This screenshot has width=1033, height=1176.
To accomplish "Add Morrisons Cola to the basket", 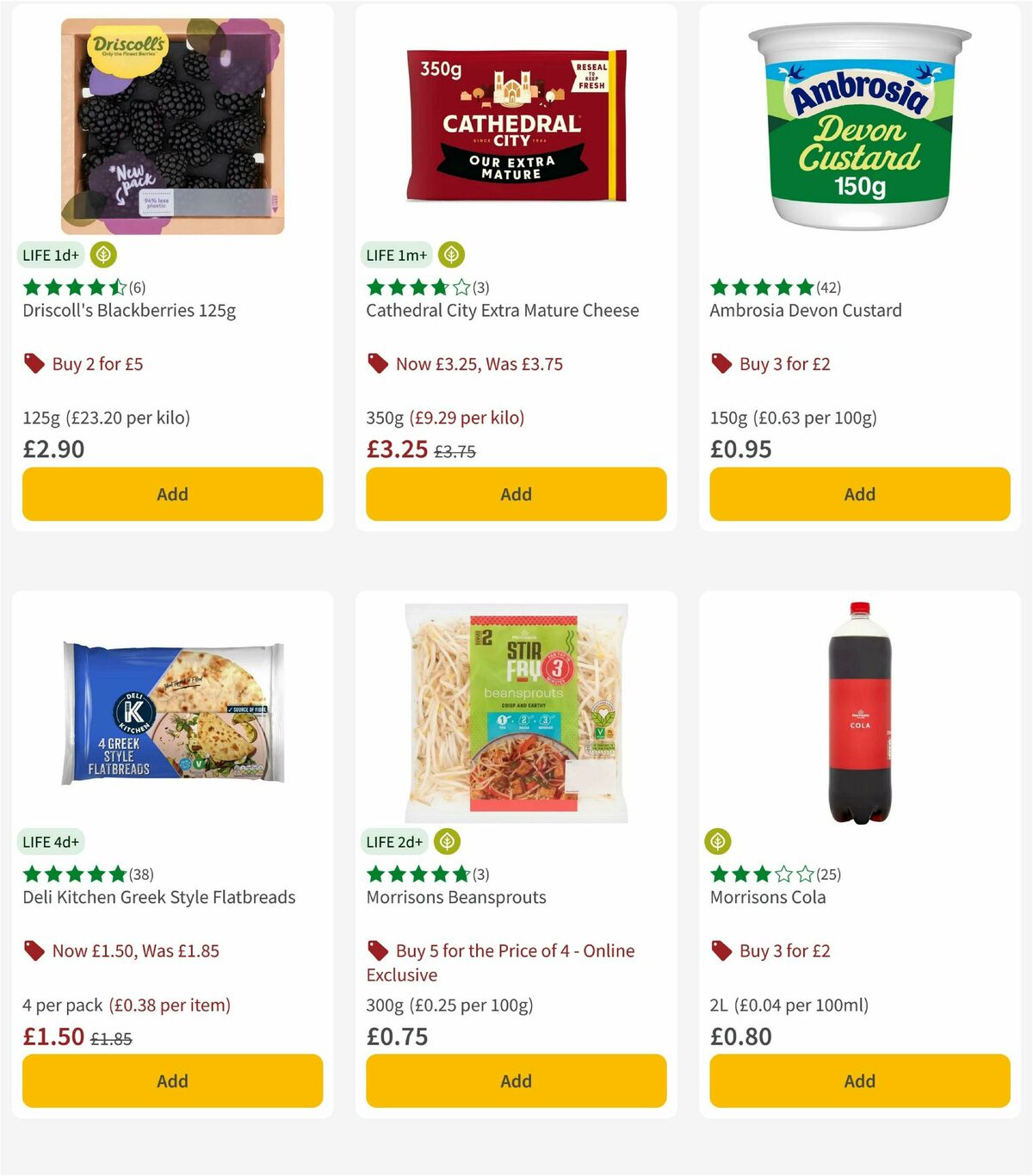I will tap(858, 1080).
